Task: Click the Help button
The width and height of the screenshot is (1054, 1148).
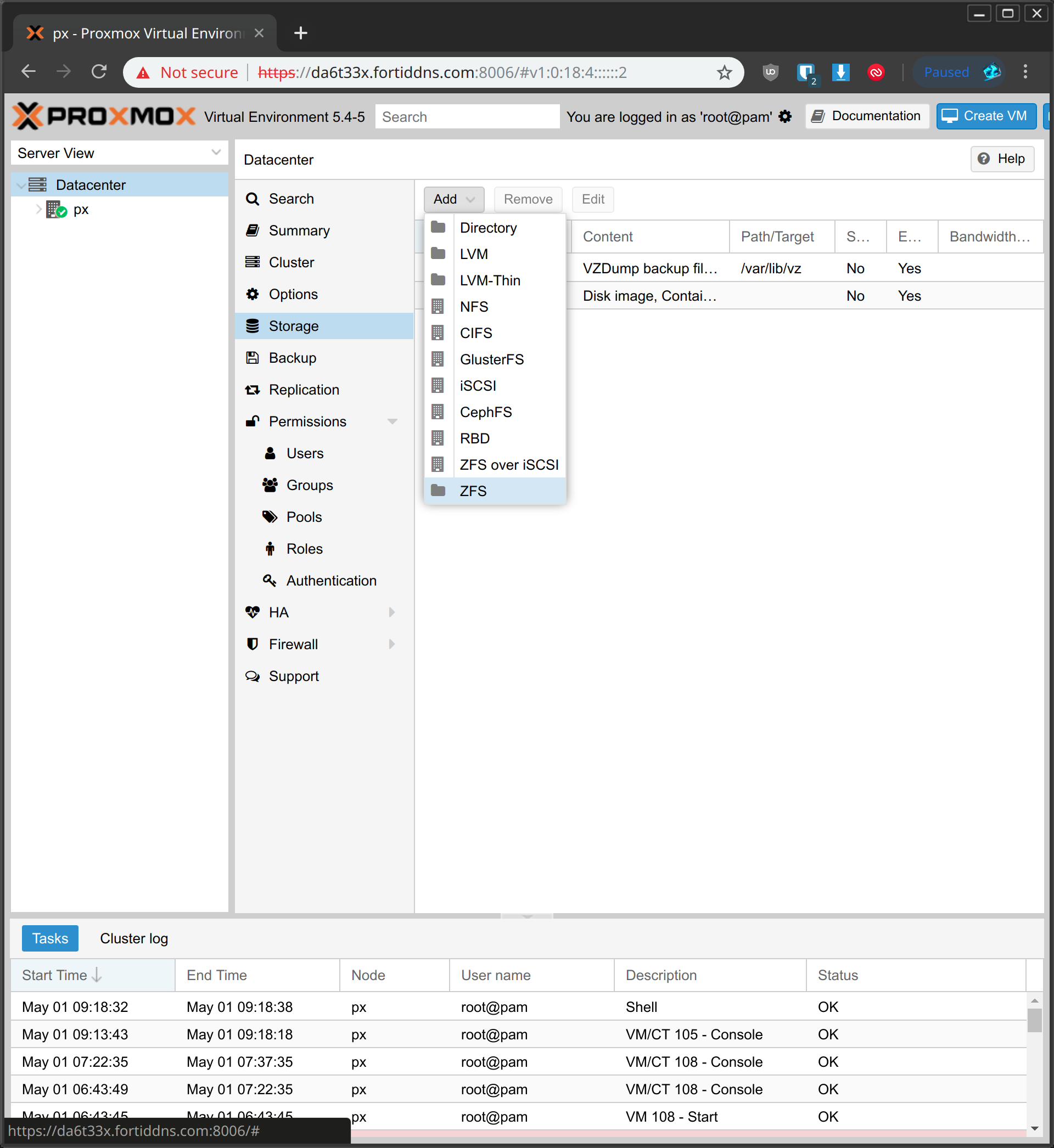Action: (1002, 159)
